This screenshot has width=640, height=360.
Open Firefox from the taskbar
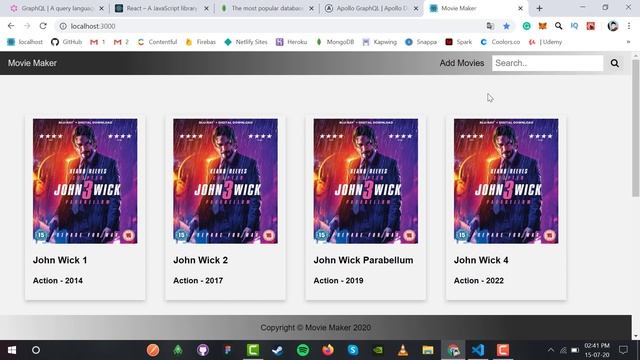pos(328,350)
